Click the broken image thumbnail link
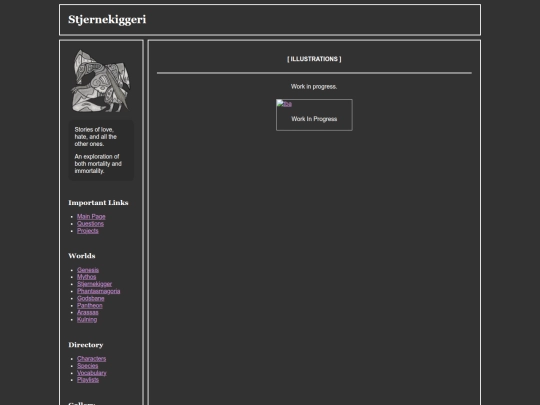The image size is (540, 405). 284,104
